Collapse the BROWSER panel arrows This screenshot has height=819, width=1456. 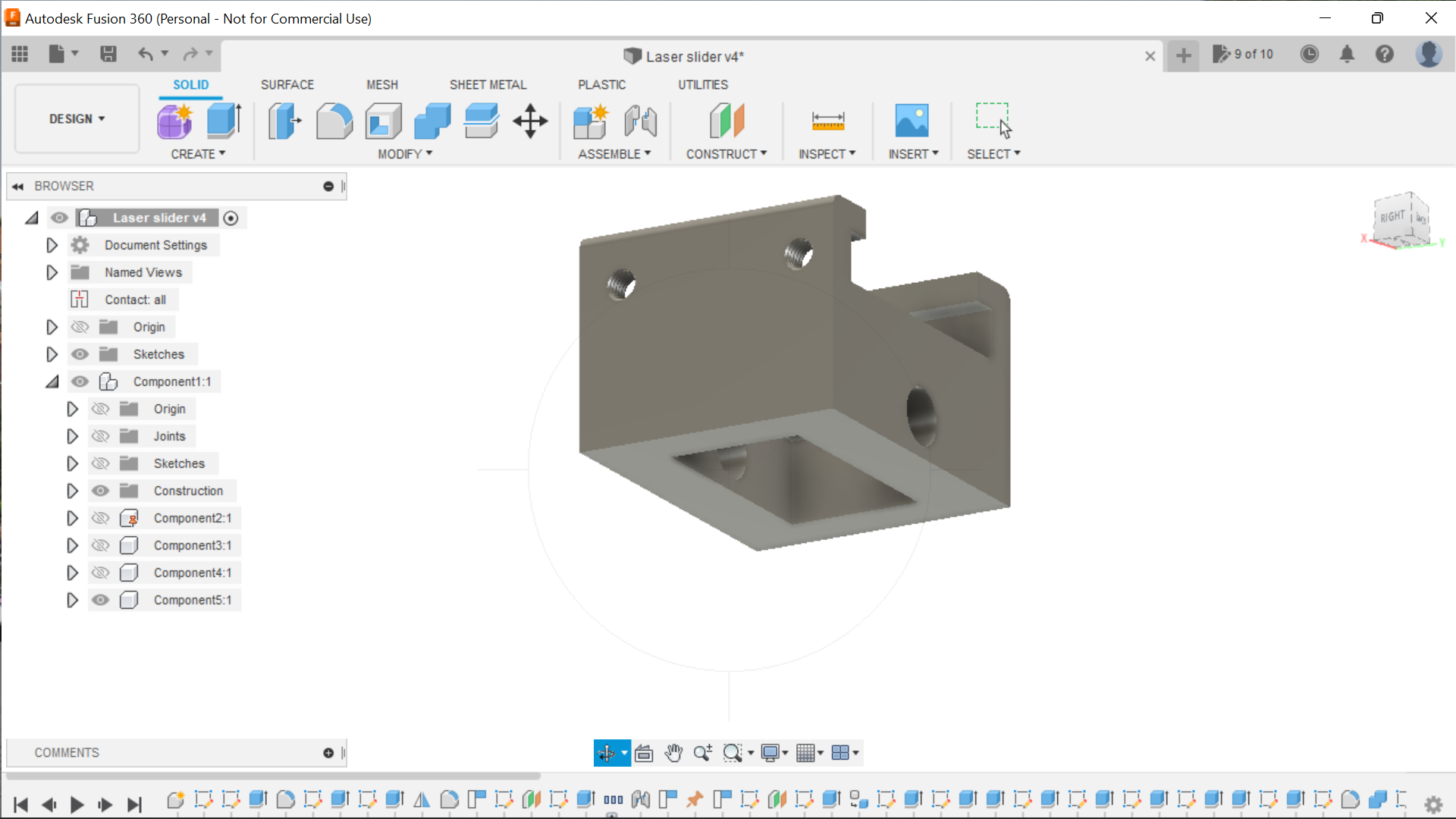(18, 187)
